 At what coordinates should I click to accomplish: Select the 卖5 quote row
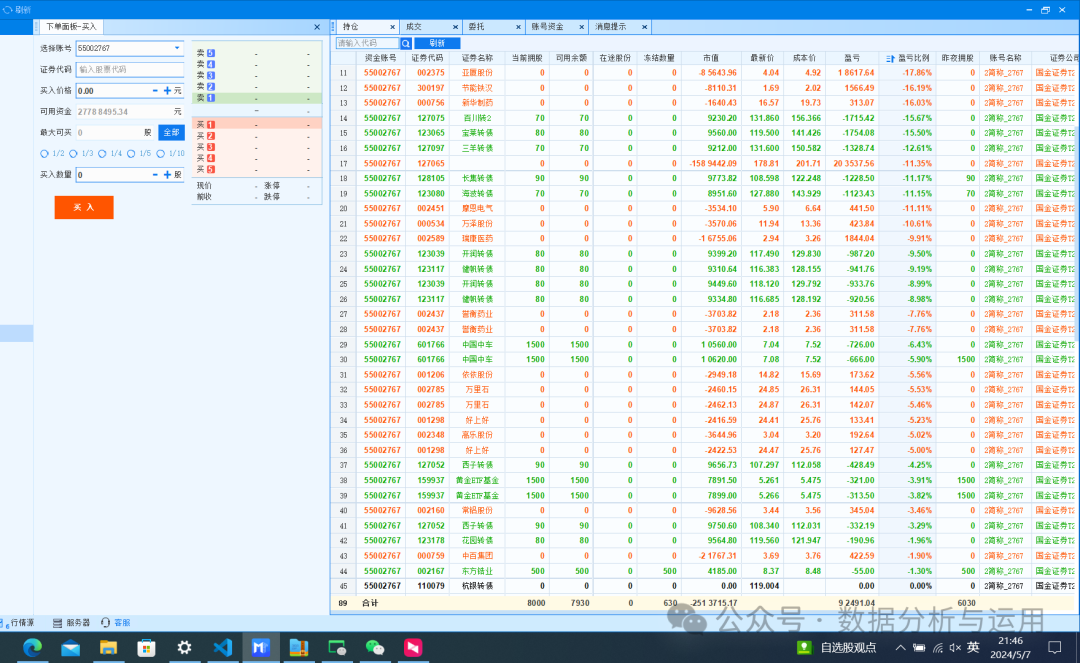256,53
